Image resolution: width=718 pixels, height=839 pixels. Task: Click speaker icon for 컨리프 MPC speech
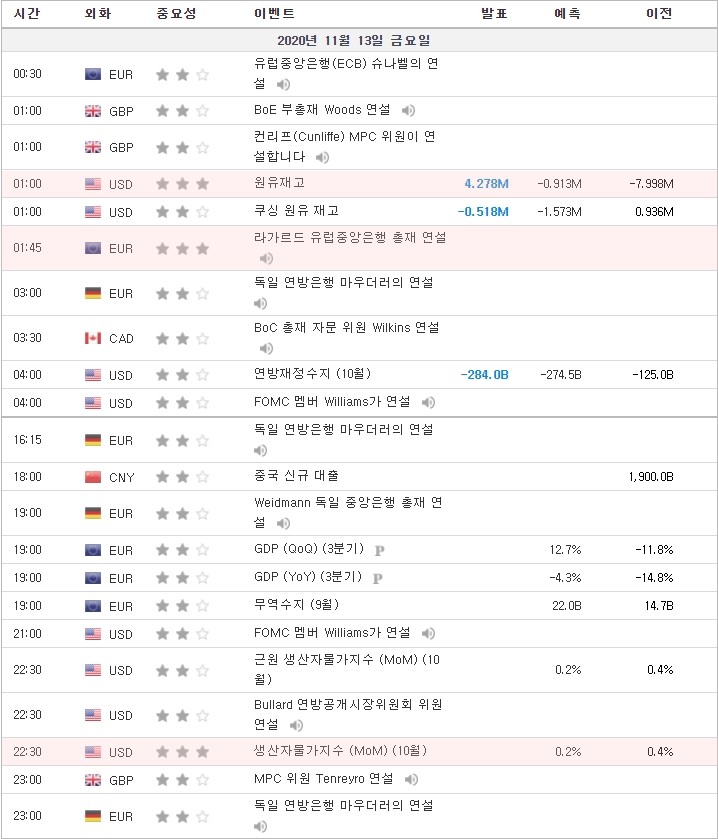[322, 157]
